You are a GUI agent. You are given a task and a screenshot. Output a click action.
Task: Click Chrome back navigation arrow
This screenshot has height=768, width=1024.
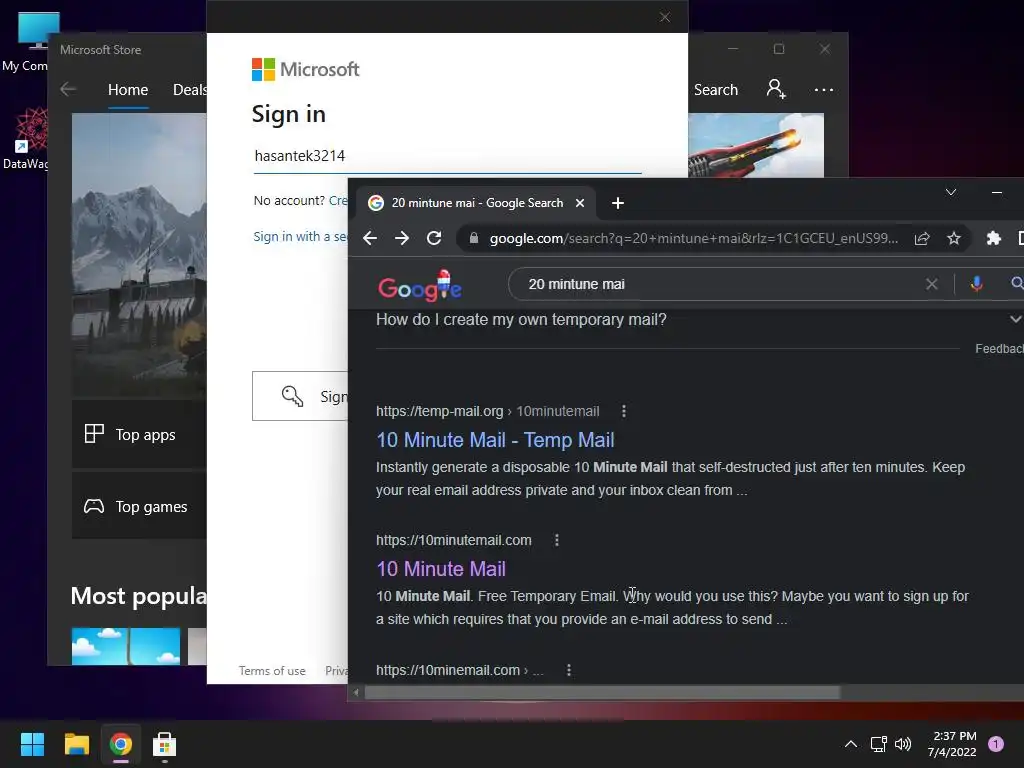tap(370, 238)
